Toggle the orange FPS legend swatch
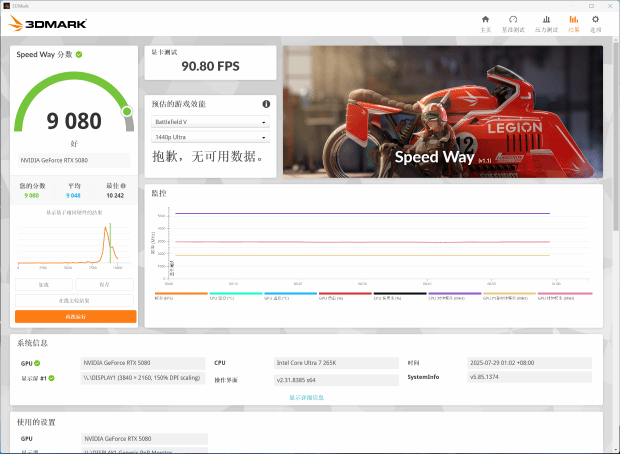 tap(181, 293)
